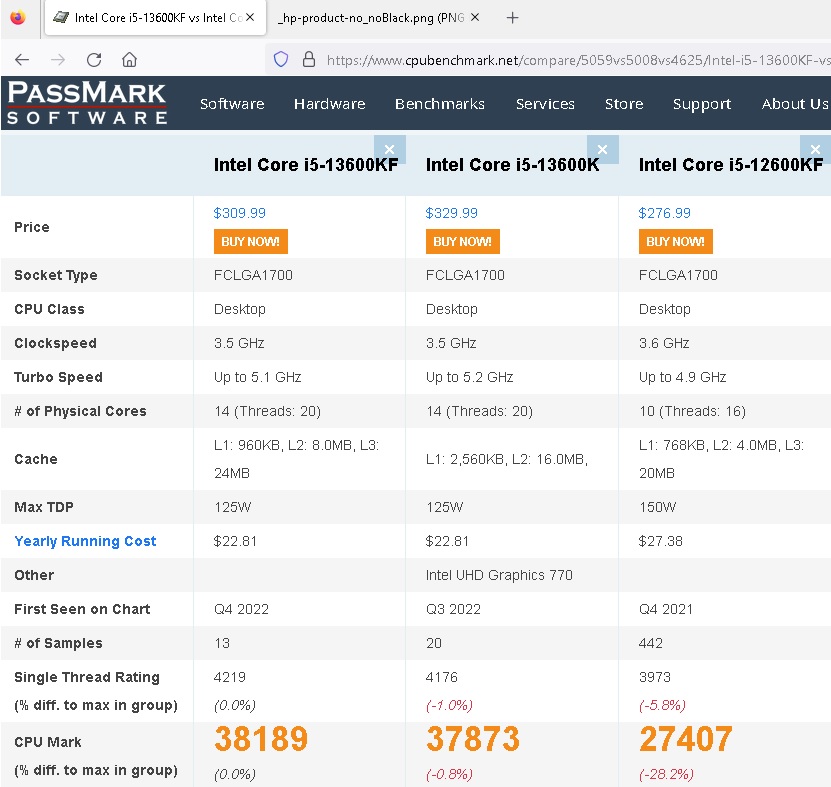Open the $276.99 price link
The image size is (831, 787).
point(665,213)
